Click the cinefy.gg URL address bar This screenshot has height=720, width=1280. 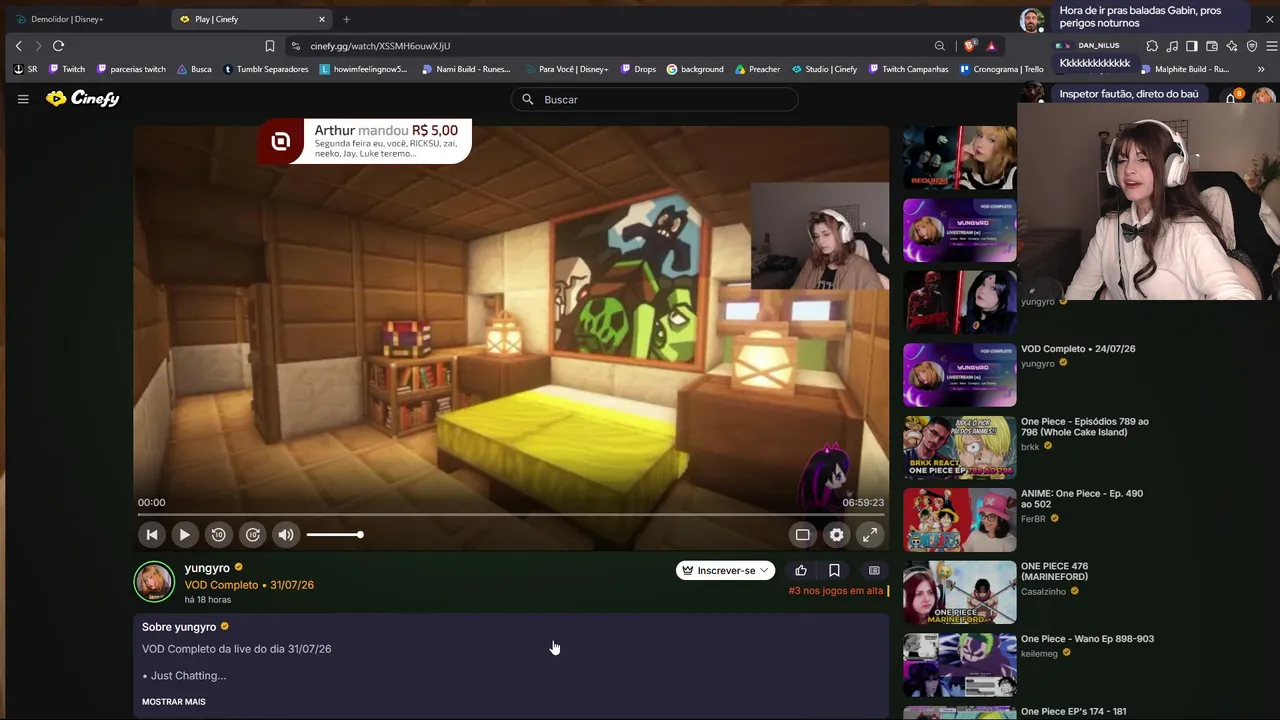[608, 46]
